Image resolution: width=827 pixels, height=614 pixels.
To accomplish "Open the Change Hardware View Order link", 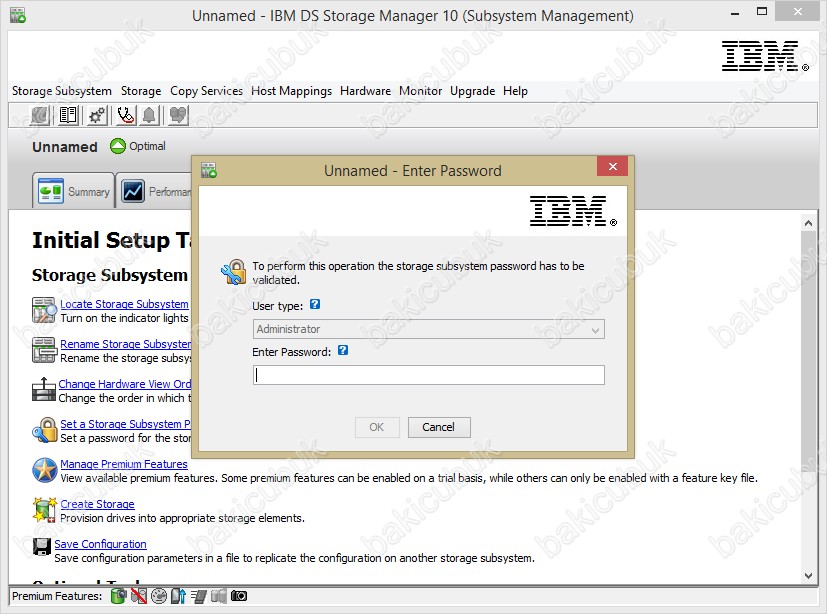I will point(125,384).
